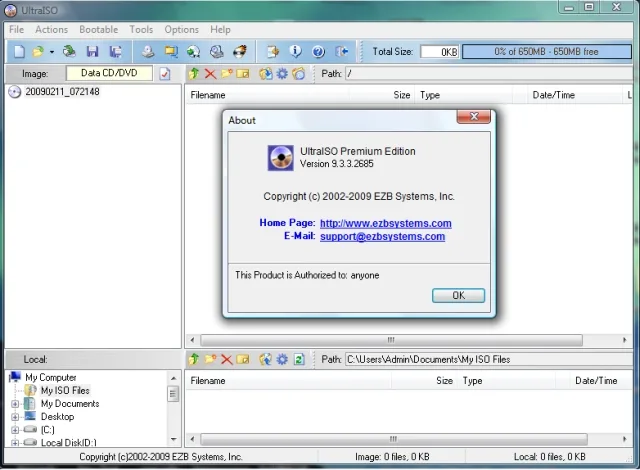
Task: Select the 20090211_072148 image root node
Action: coord(62,91)
